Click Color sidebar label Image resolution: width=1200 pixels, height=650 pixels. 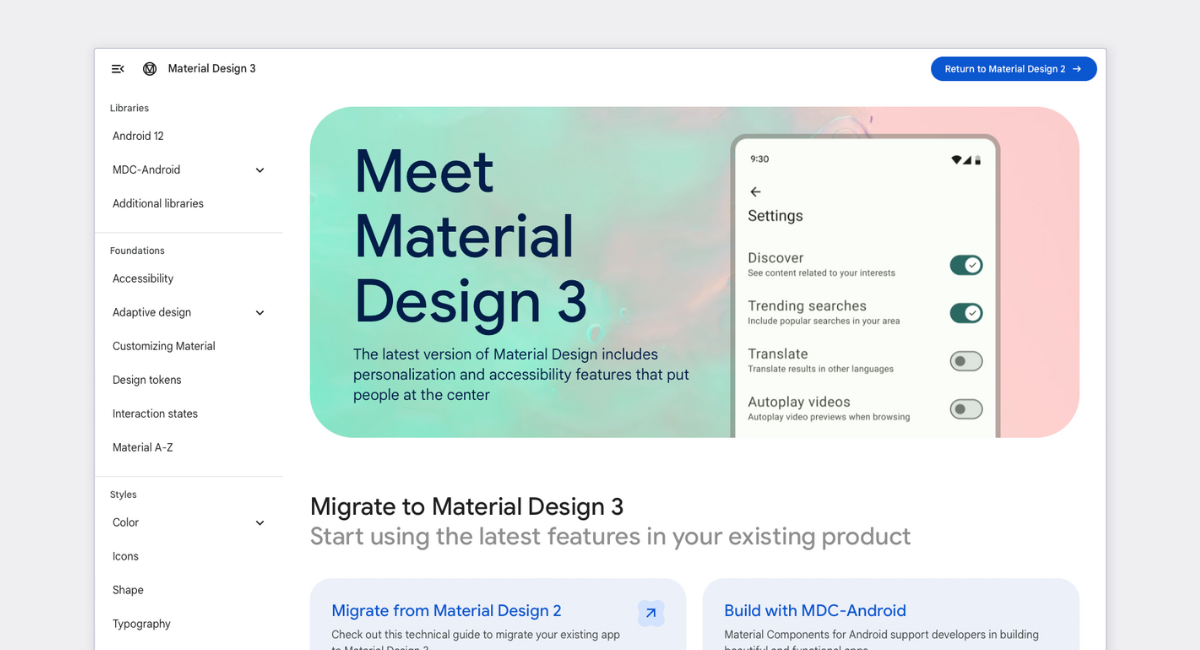(126, 523)
